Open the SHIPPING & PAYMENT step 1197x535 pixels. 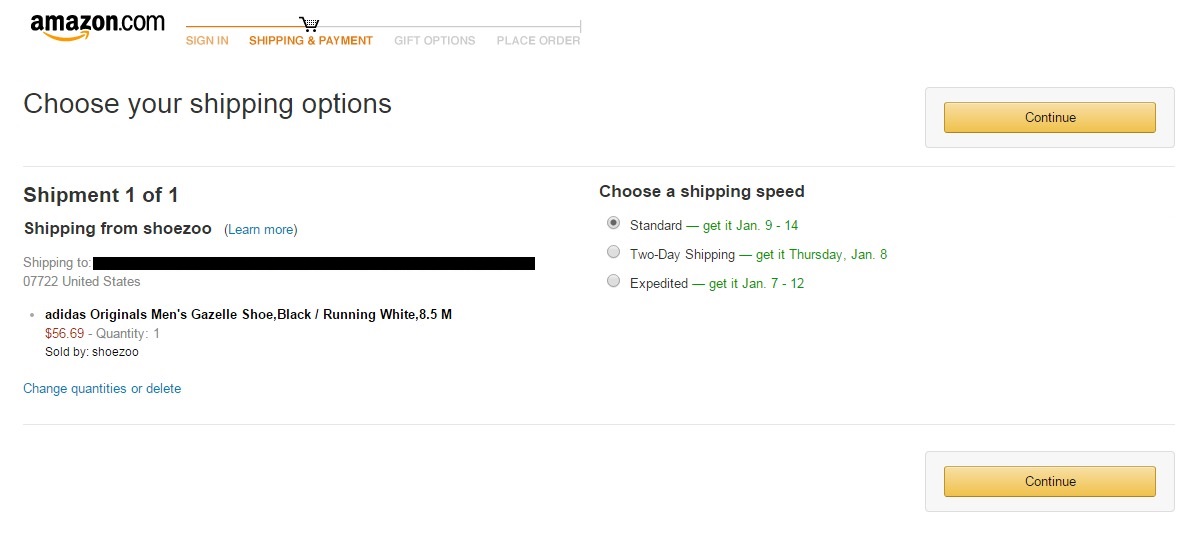[311, 41]
